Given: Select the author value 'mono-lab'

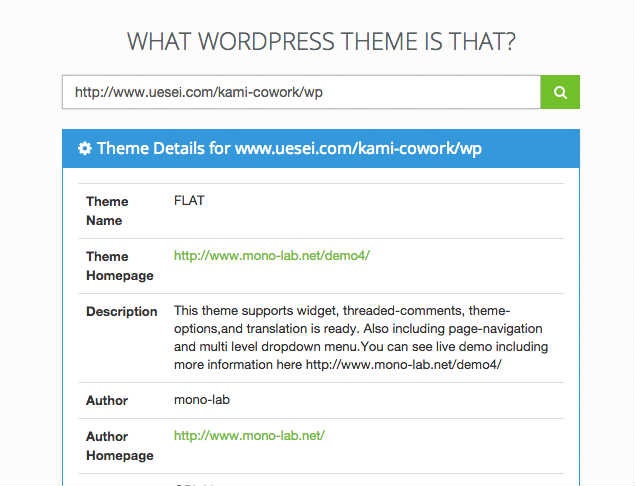Looking at the screenshot, I should [x=202, y=400].
